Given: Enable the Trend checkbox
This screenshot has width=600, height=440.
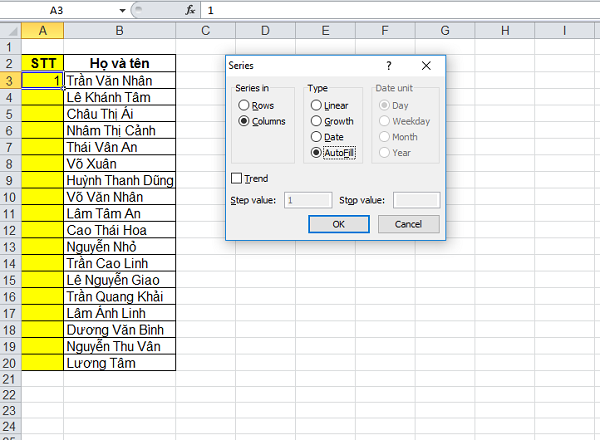Looking at the screenshot, I should coord(236,178).
